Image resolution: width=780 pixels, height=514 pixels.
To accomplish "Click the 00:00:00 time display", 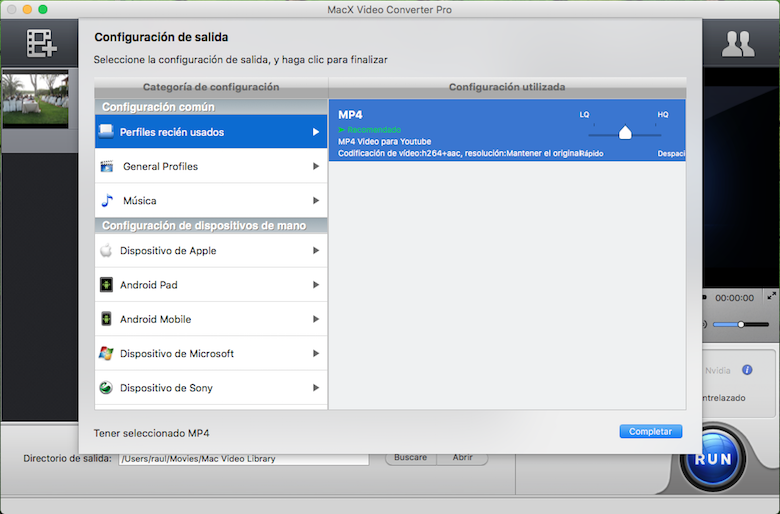I will click(x=734, y=298).
